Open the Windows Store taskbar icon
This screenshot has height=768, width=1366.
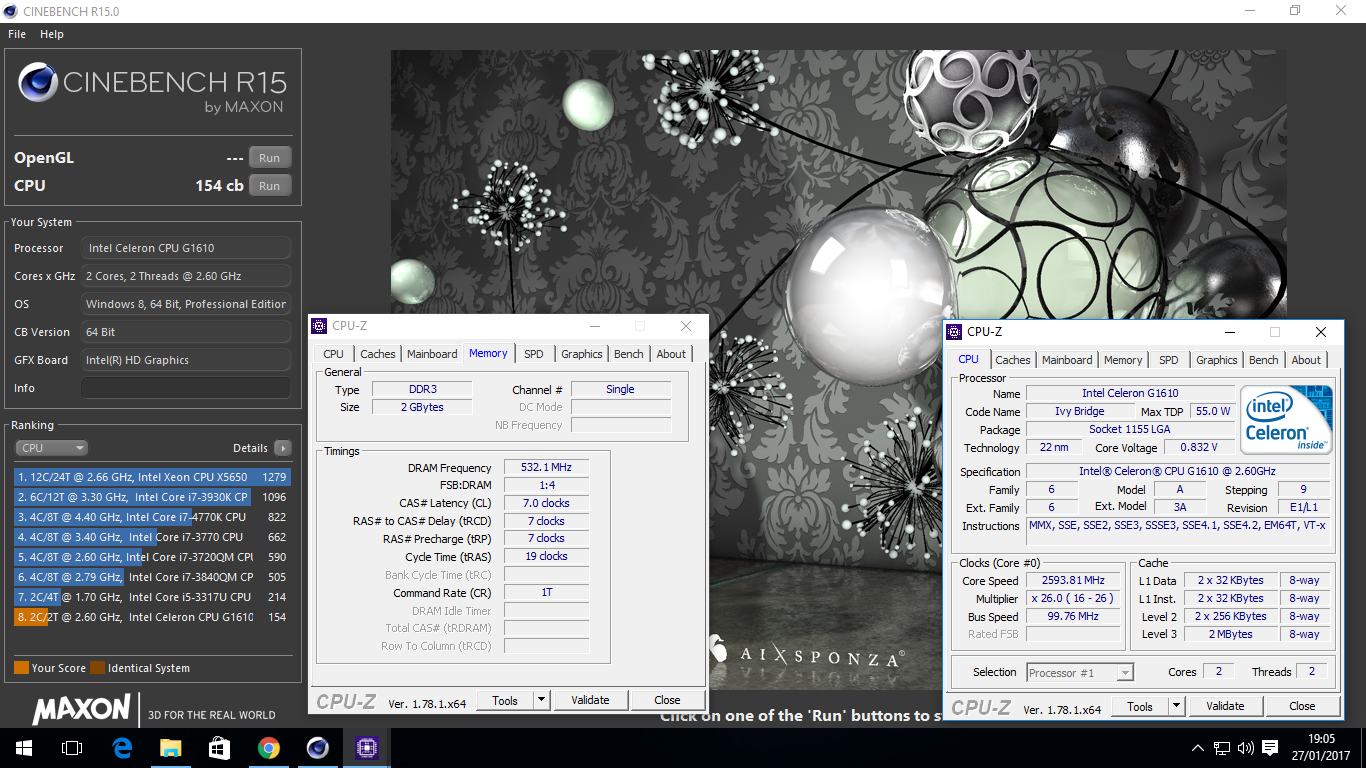pyautogui.click(x=219, y=747)
